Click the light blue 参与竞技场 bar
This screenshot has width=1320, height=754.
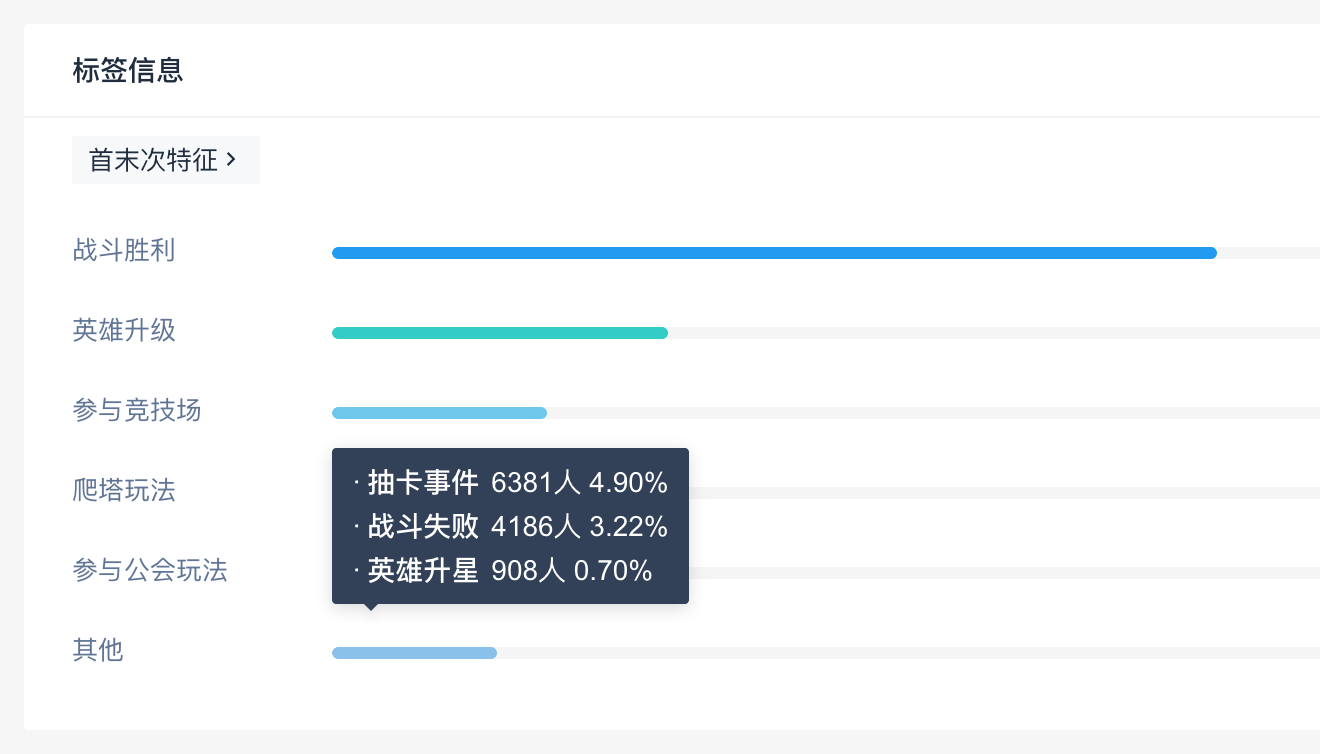click(x=439, y=413)
